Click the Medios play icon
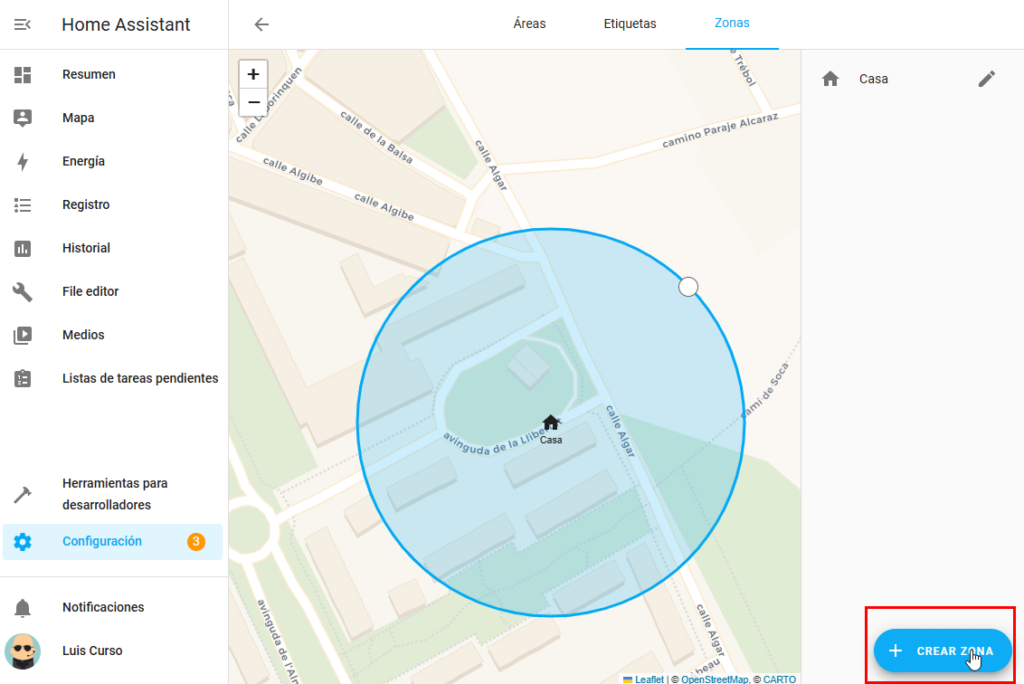The width and height of the screenshot is (1024, 684). pyautogui.click(x=22, y=335)
